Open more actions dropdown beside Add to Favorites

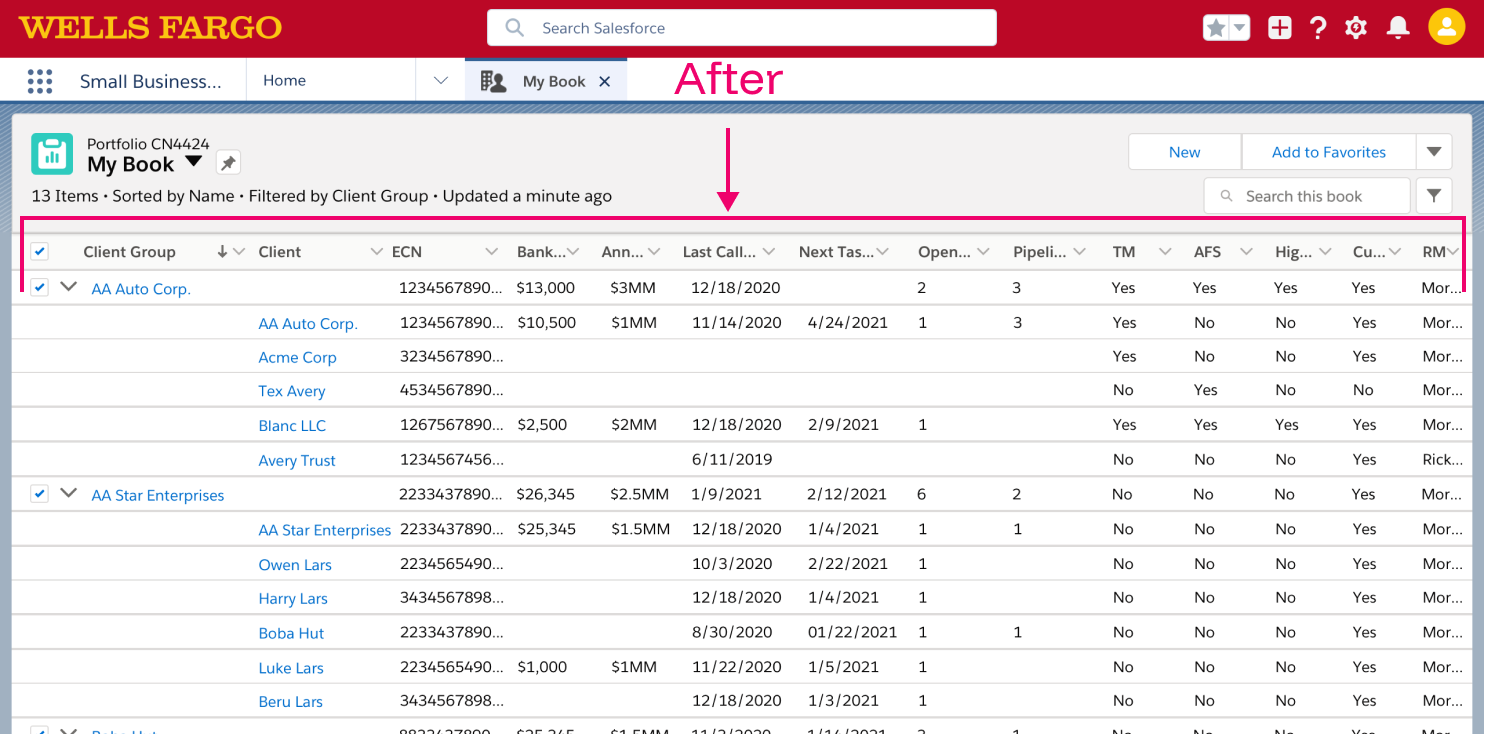[x=1434, y=152]
